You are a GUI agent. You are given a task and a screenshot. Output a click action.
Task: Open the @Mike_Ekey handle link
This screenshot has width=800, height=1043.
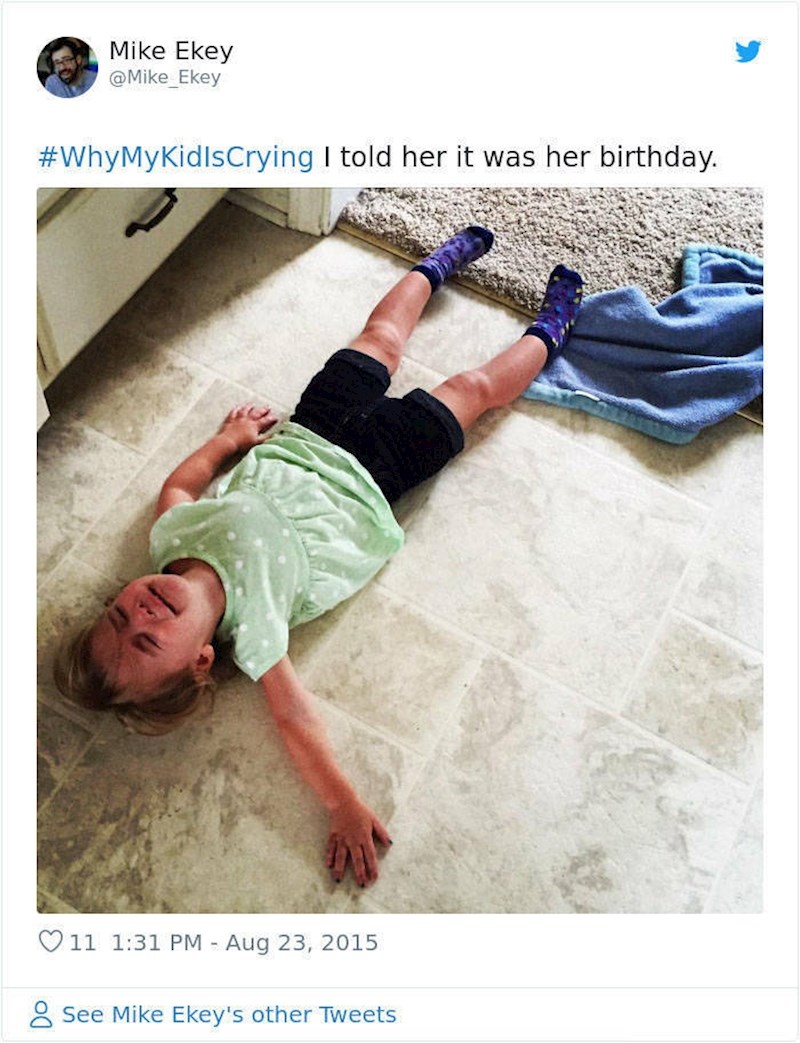click(164, 78)
